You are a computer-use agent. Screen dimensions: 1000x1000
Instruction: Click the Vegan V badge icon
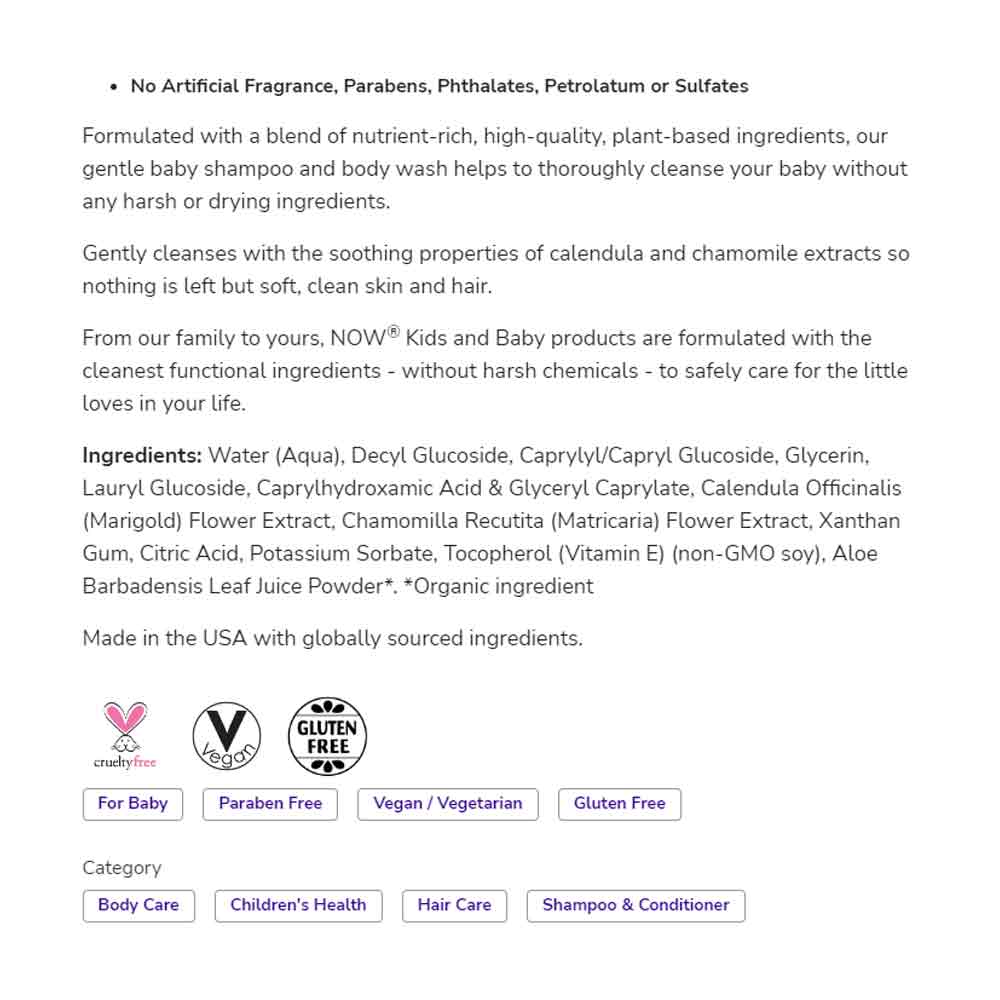[227, 736]
